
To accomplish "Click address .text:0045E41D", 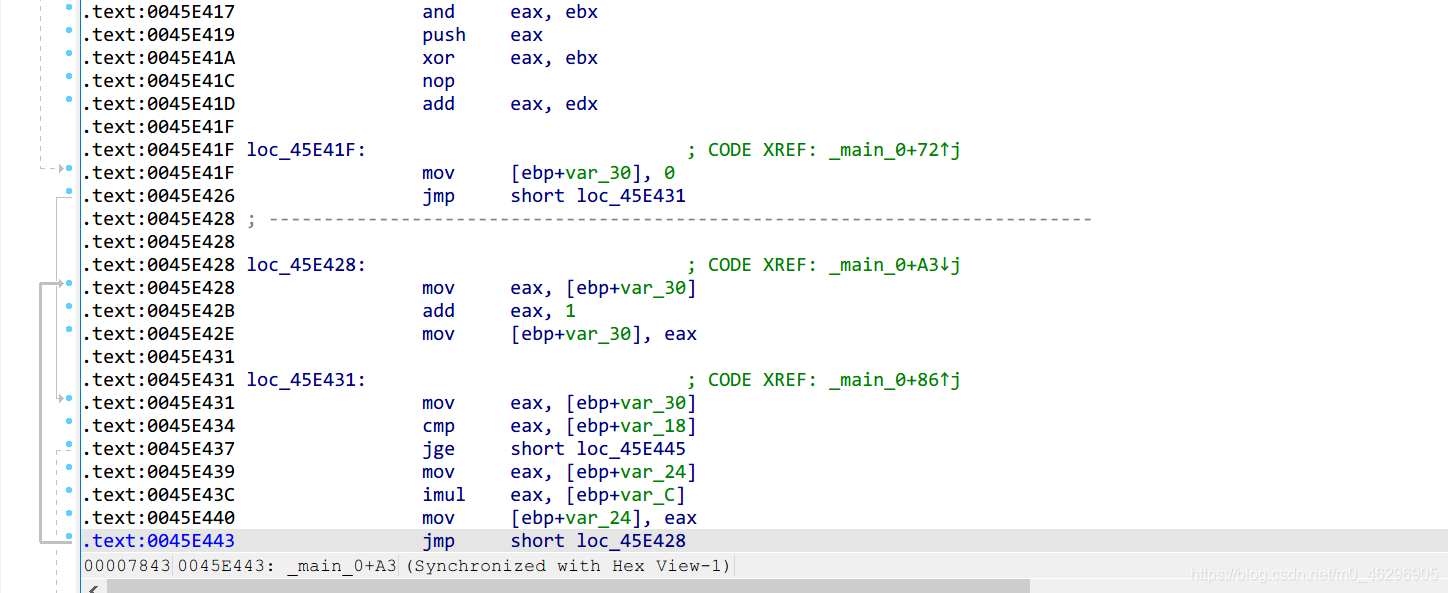I will (158, 104).
